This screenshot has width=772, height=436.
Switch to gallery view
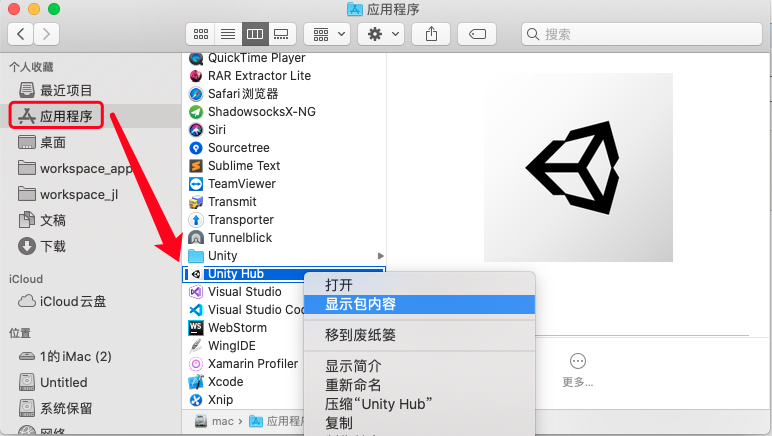tap(282, 34)
